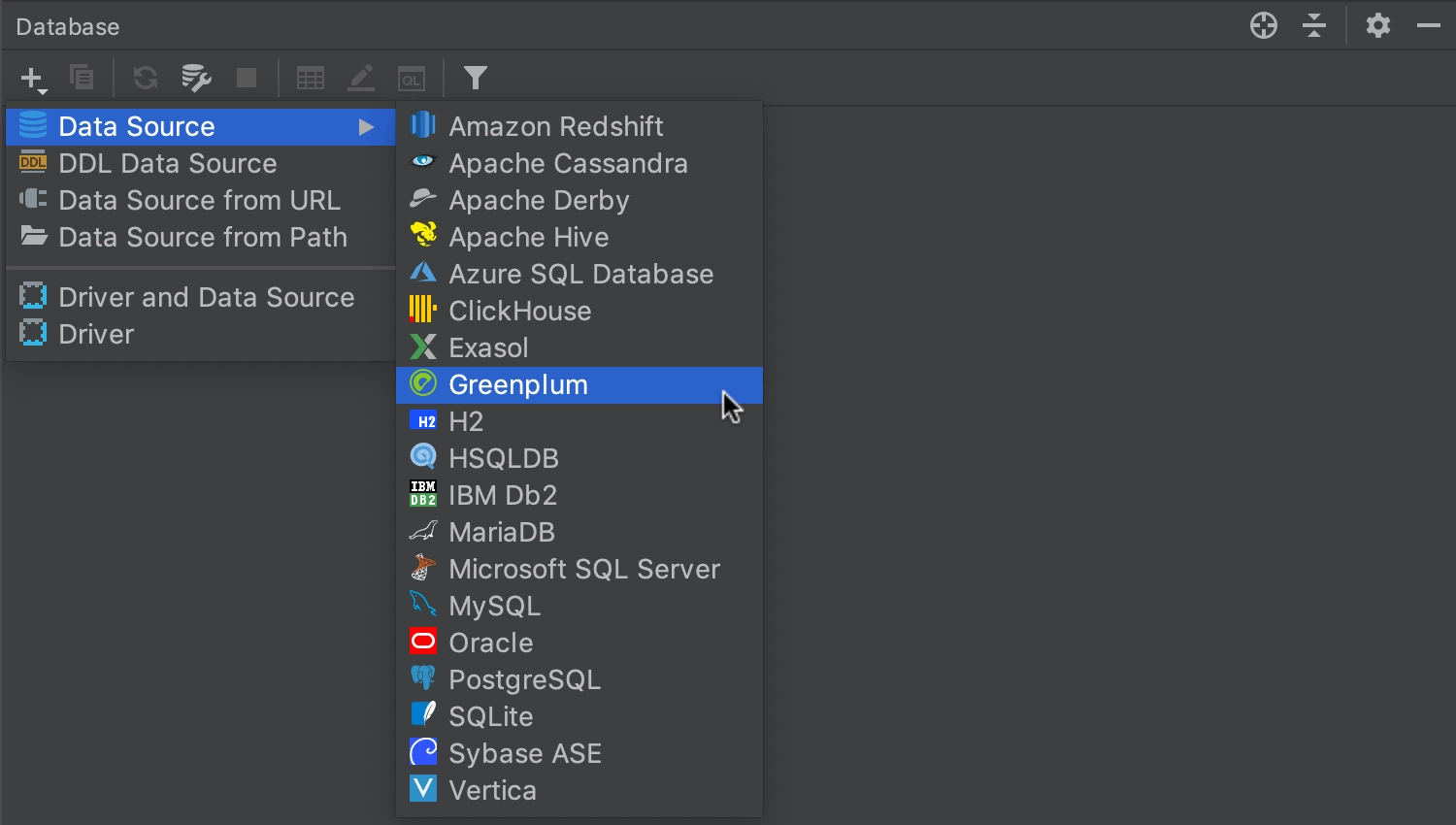Select Apache Derby data source
1456x825 pixels.
579,201
